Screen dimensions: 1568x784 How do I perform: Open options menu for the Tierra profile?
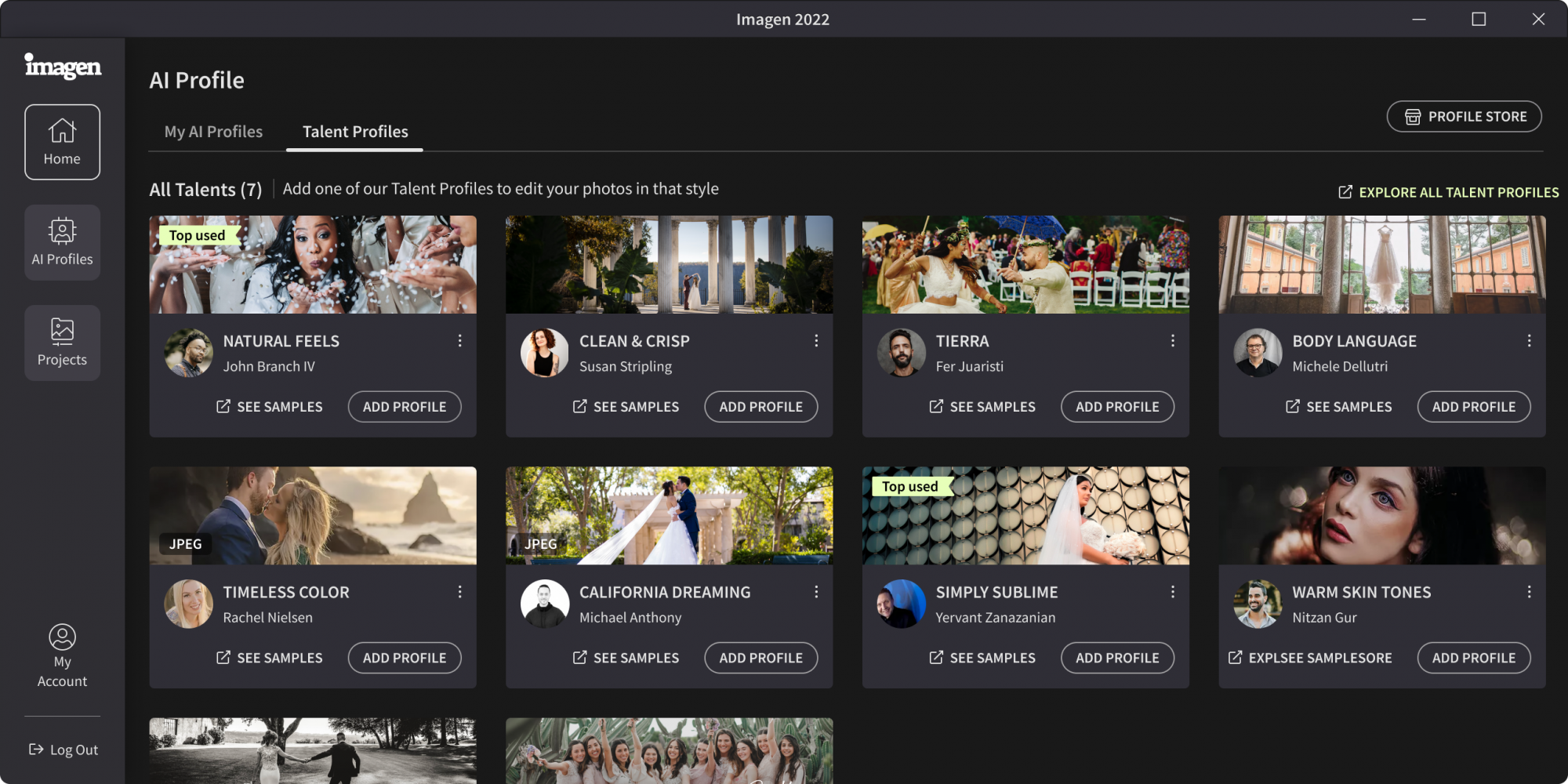pyautogui.click(x=1172, y=340)
